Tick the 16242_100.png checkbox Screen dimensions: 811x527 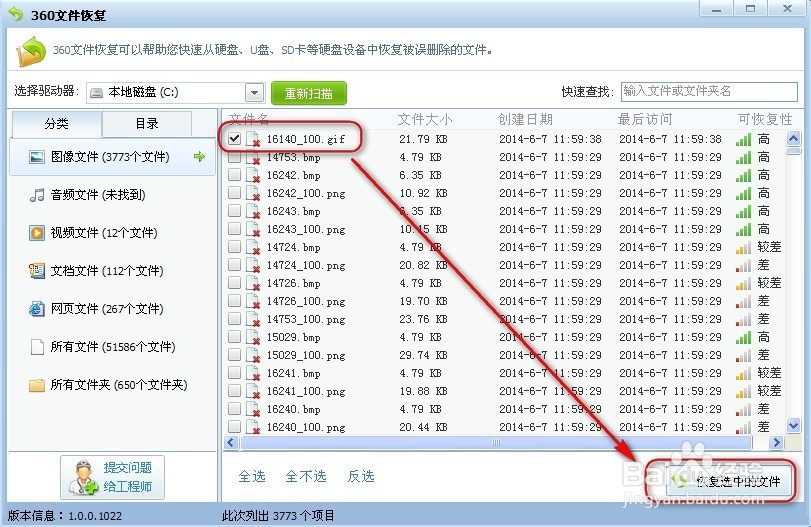click(x=234, y=193)
